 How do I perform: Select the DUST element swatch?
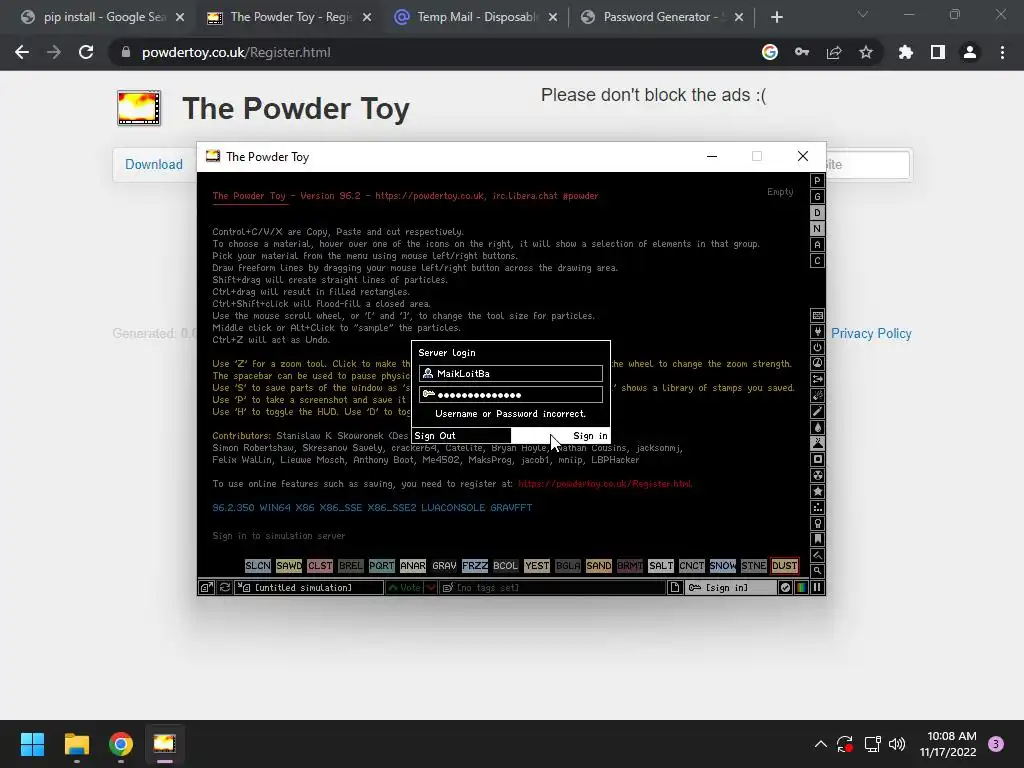point(784,566)
